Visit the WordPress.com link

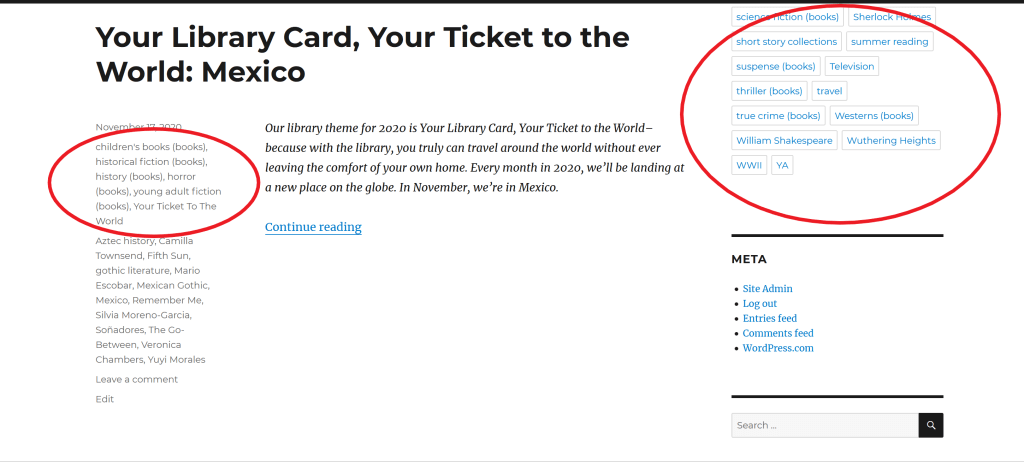tap(778, 348)
